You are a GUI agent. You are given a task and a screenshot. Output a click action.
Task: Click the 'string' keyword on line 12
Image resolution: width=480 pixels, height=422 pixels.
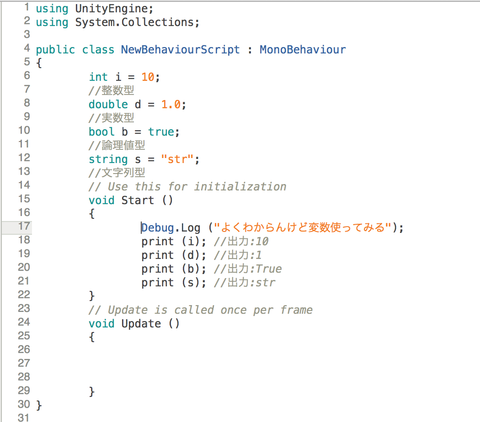[x=108, y=159]
